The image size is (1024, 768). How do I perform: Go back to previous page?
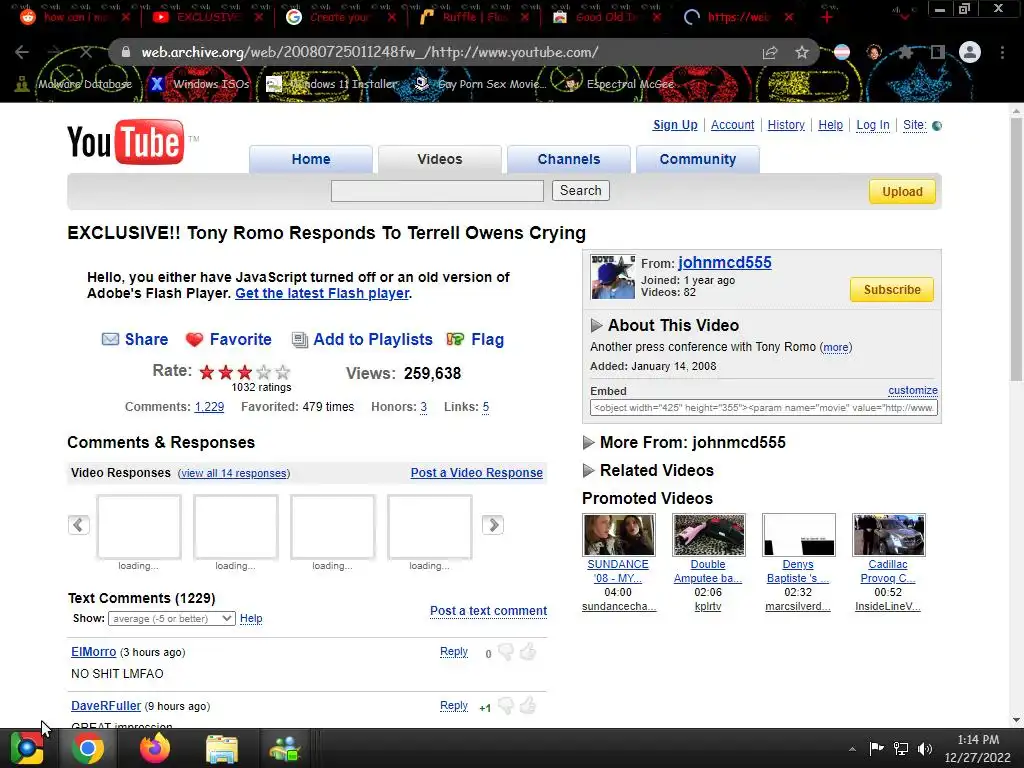[x=22, y=52]
